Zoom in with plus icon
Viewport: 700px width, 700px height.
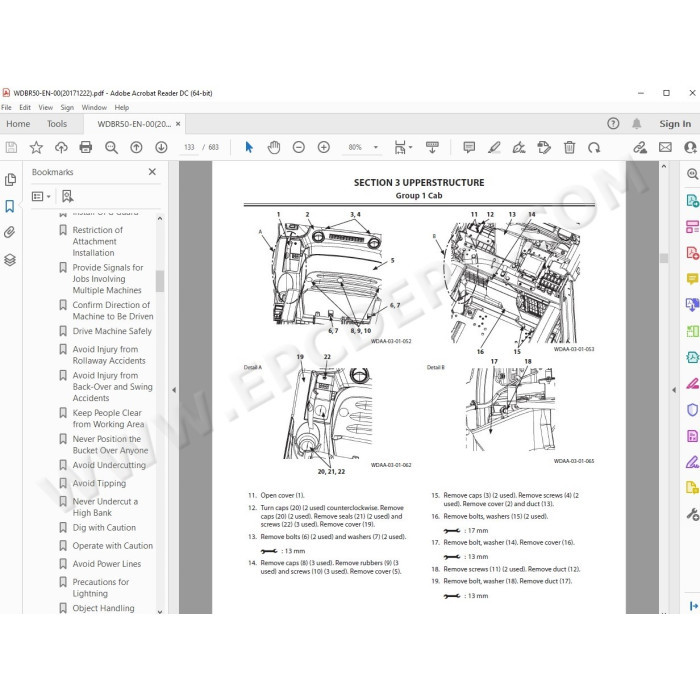324,147
